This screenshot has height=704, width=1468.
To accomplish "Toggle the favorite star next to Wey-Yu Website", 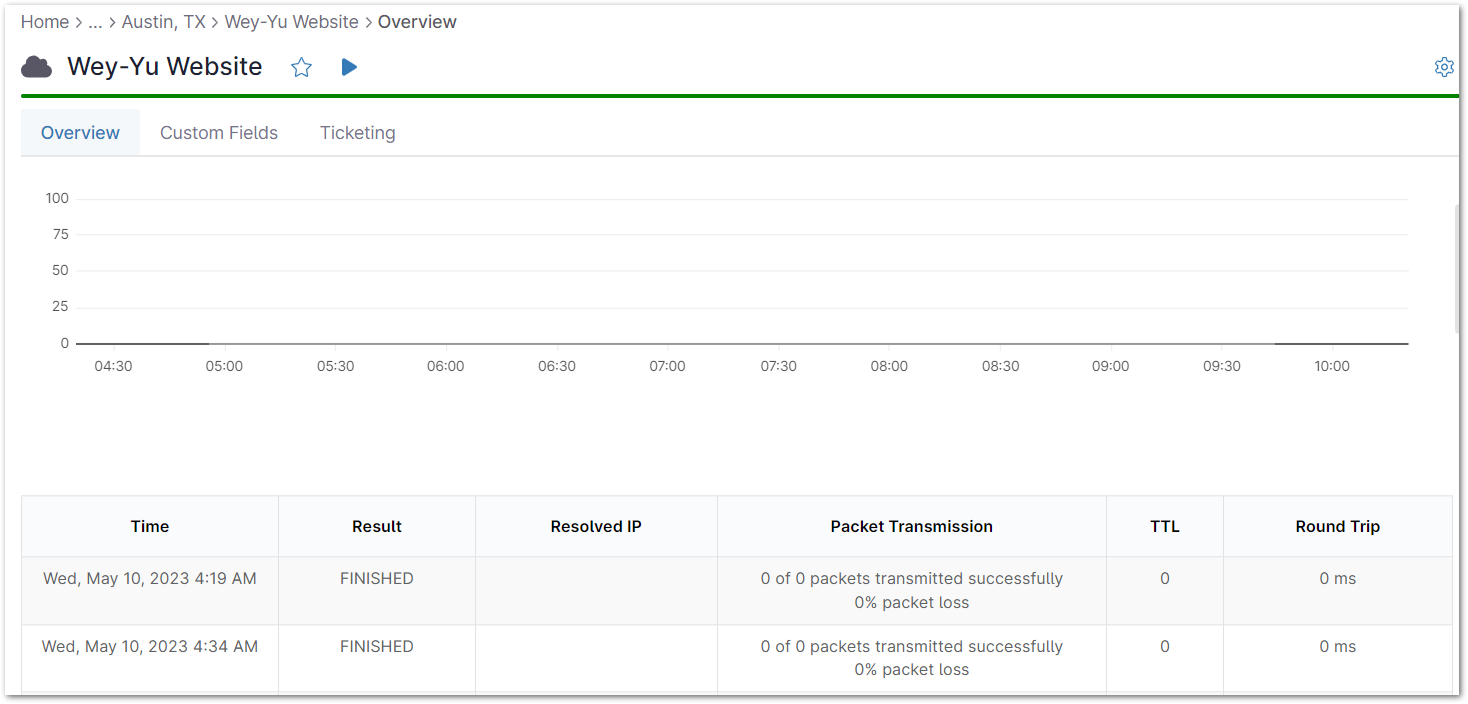I will (x=301, y=66).
